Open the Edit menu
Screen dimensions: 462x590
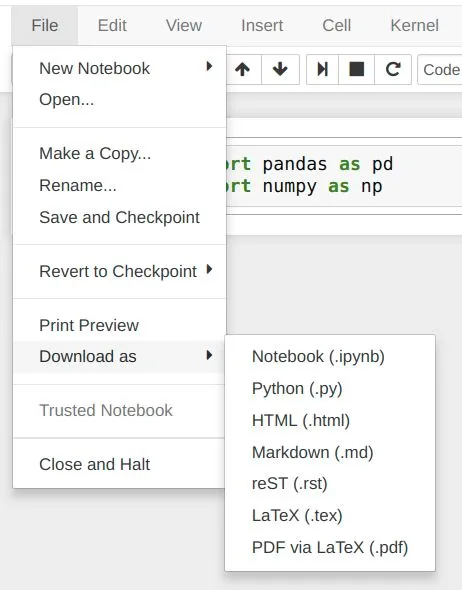112,26
